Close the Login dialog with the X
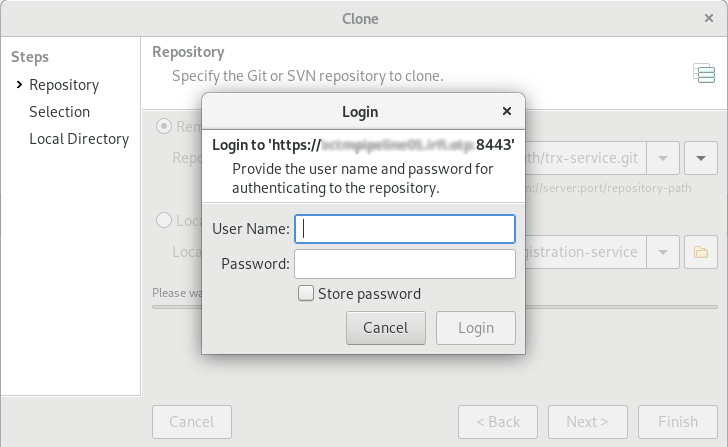 507,111
